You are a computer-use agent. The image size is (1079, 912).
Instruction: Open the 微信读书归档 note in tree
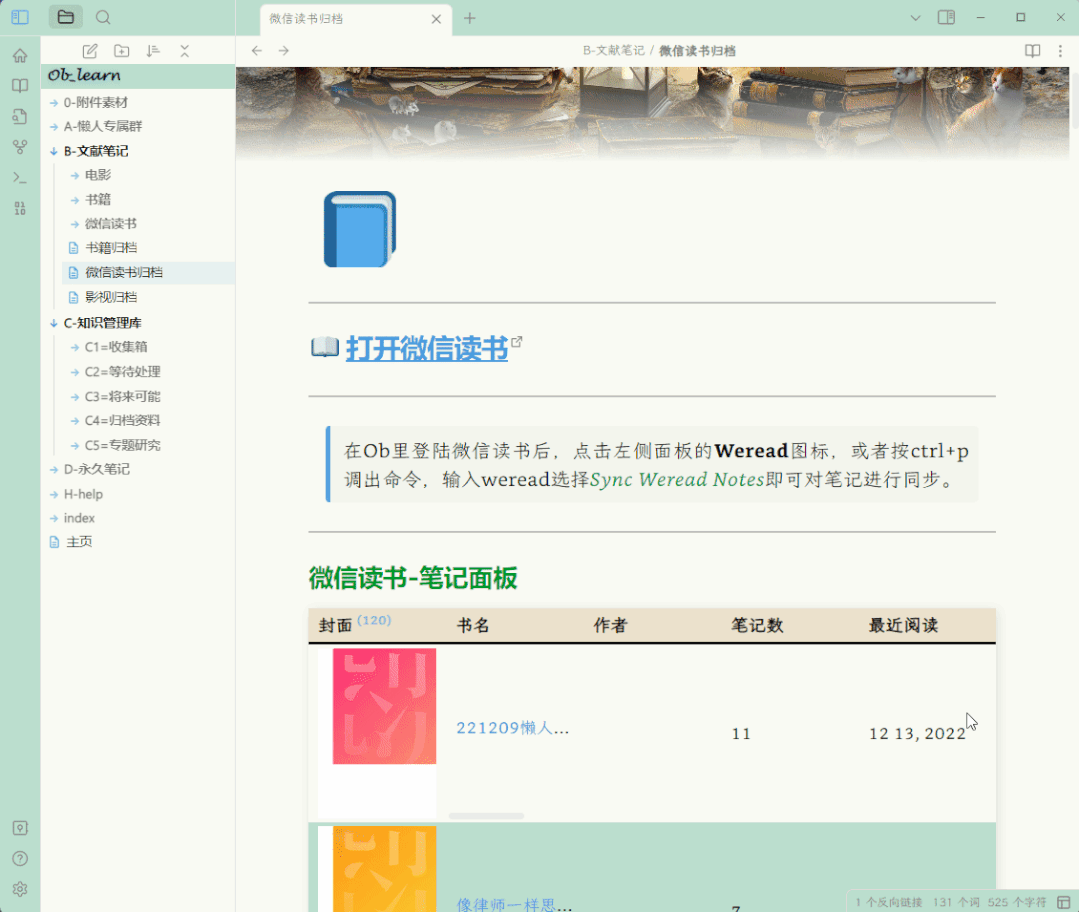[149, 273]
